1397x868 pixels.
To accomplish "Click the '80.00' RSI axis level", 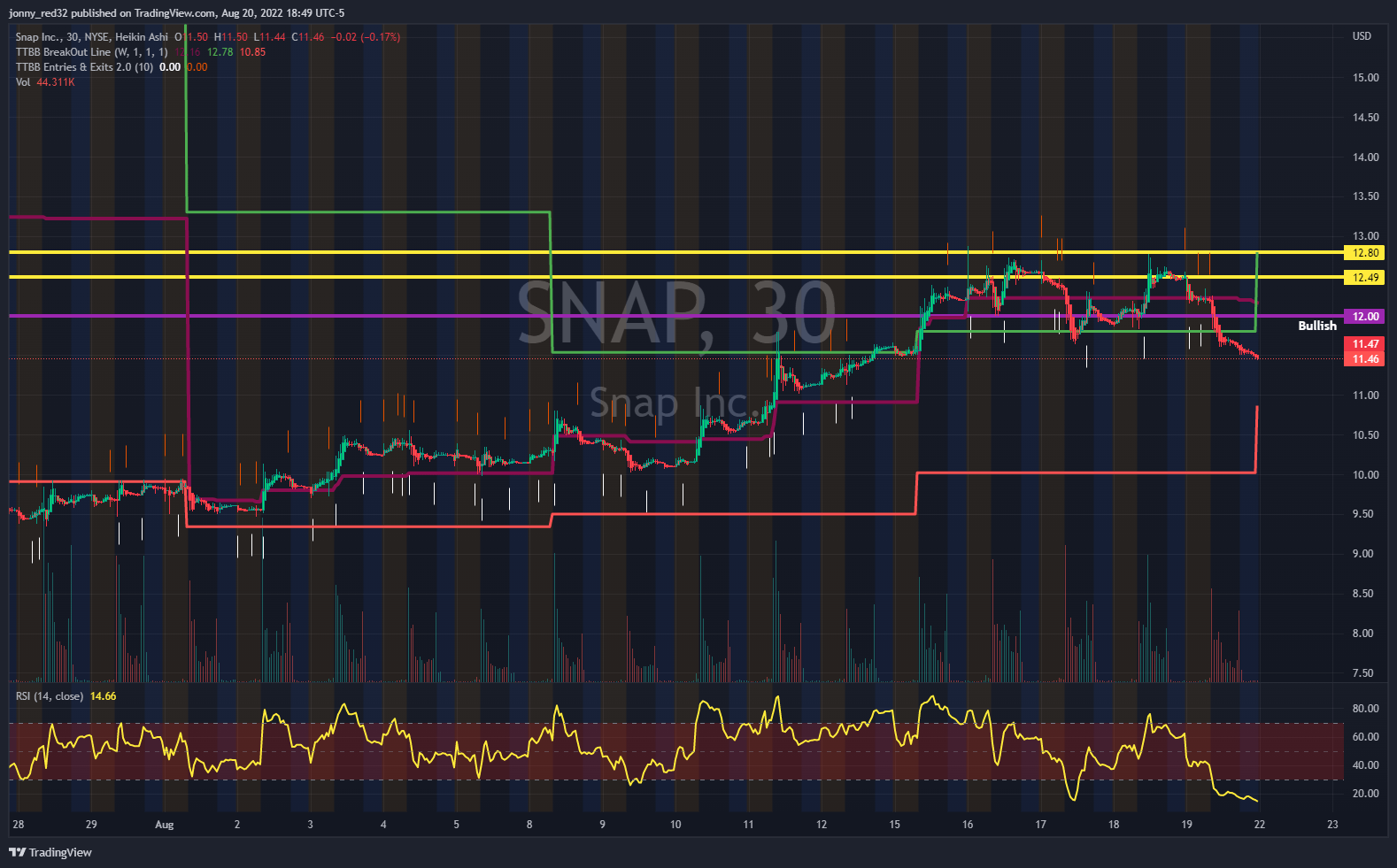I will (1366, 709).
